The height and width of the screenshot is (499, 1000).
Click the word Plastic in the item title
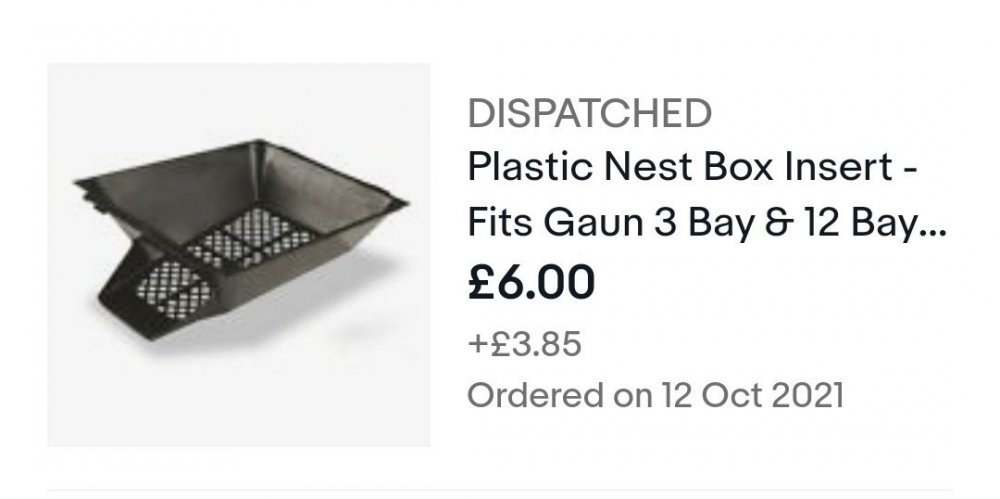529,168
